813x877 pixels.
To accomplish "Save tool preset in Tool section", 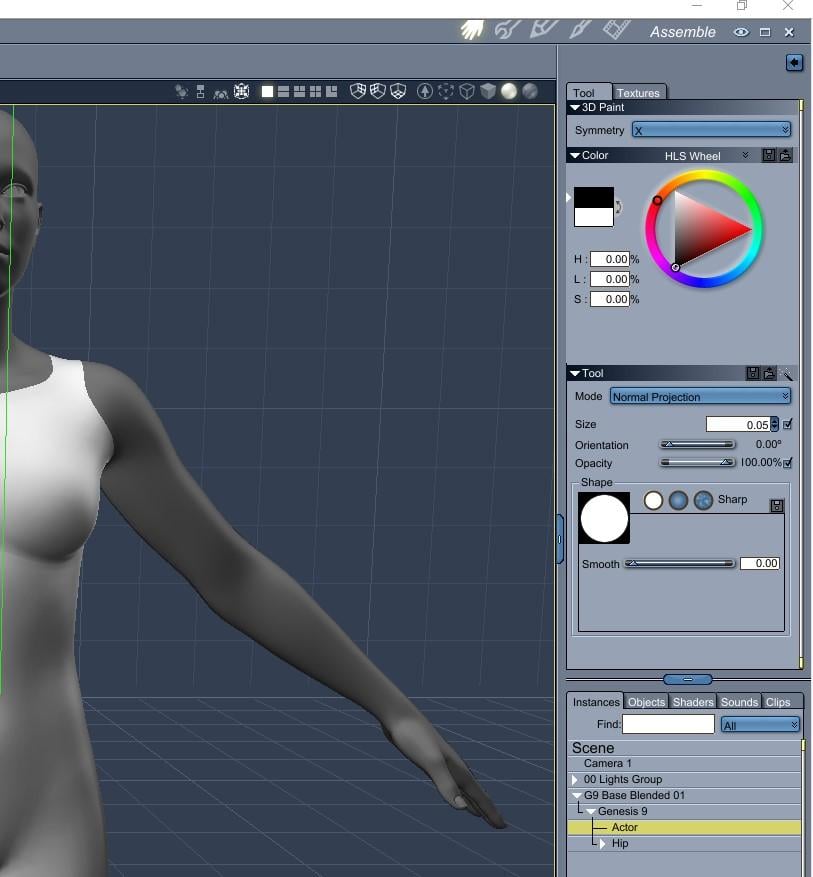I will pos(753,373).
